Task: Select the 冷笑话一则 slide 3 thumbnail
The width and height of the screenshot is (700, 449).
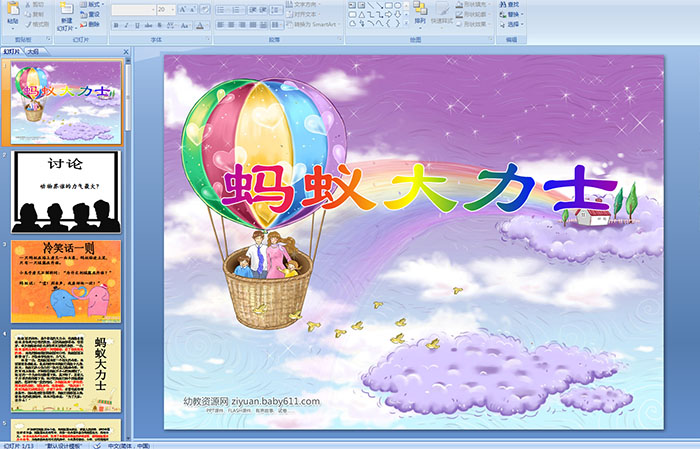Action: coord(66,281)
